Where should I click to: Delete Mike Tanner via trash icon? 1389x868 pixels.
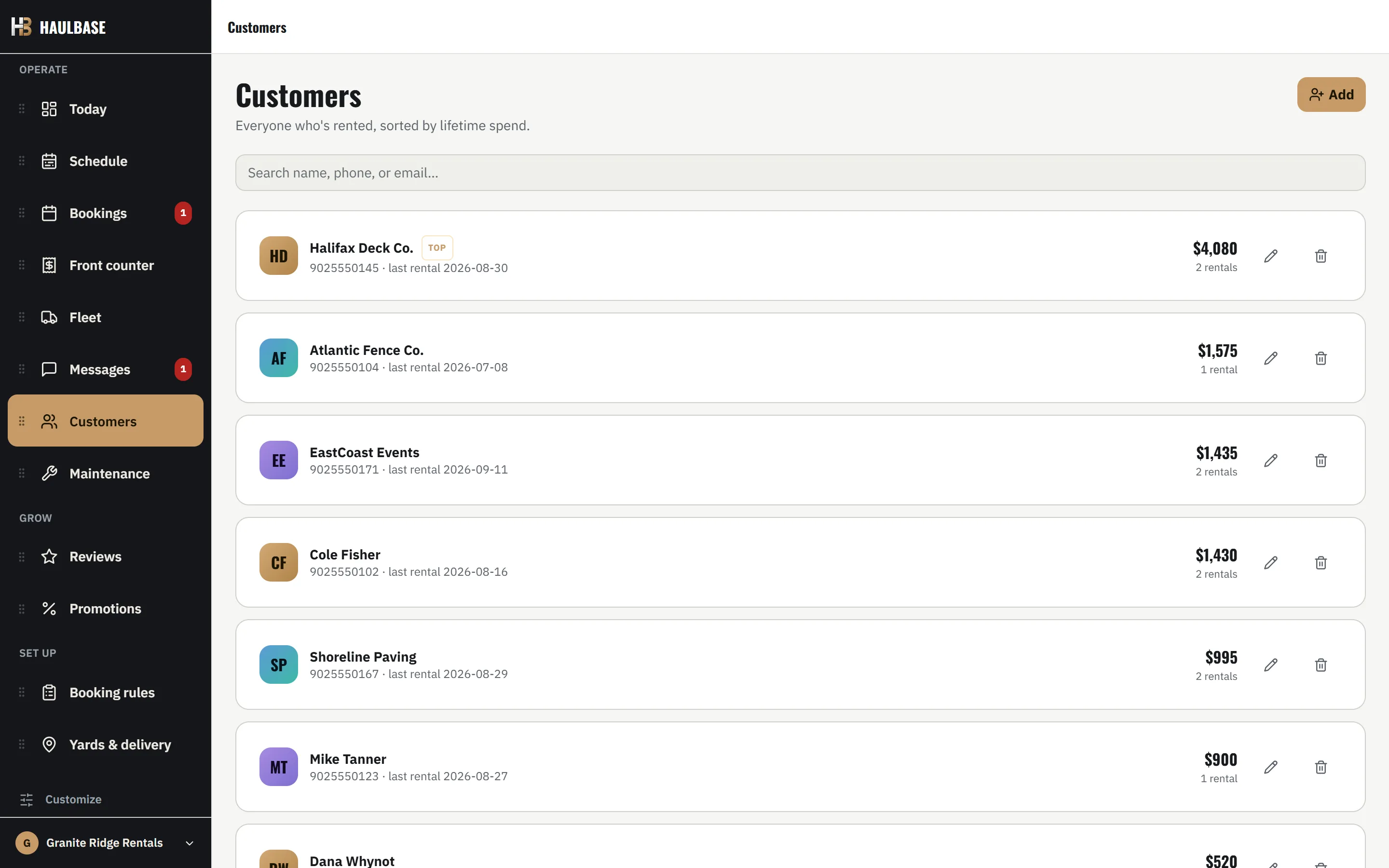coord(1321,767)
